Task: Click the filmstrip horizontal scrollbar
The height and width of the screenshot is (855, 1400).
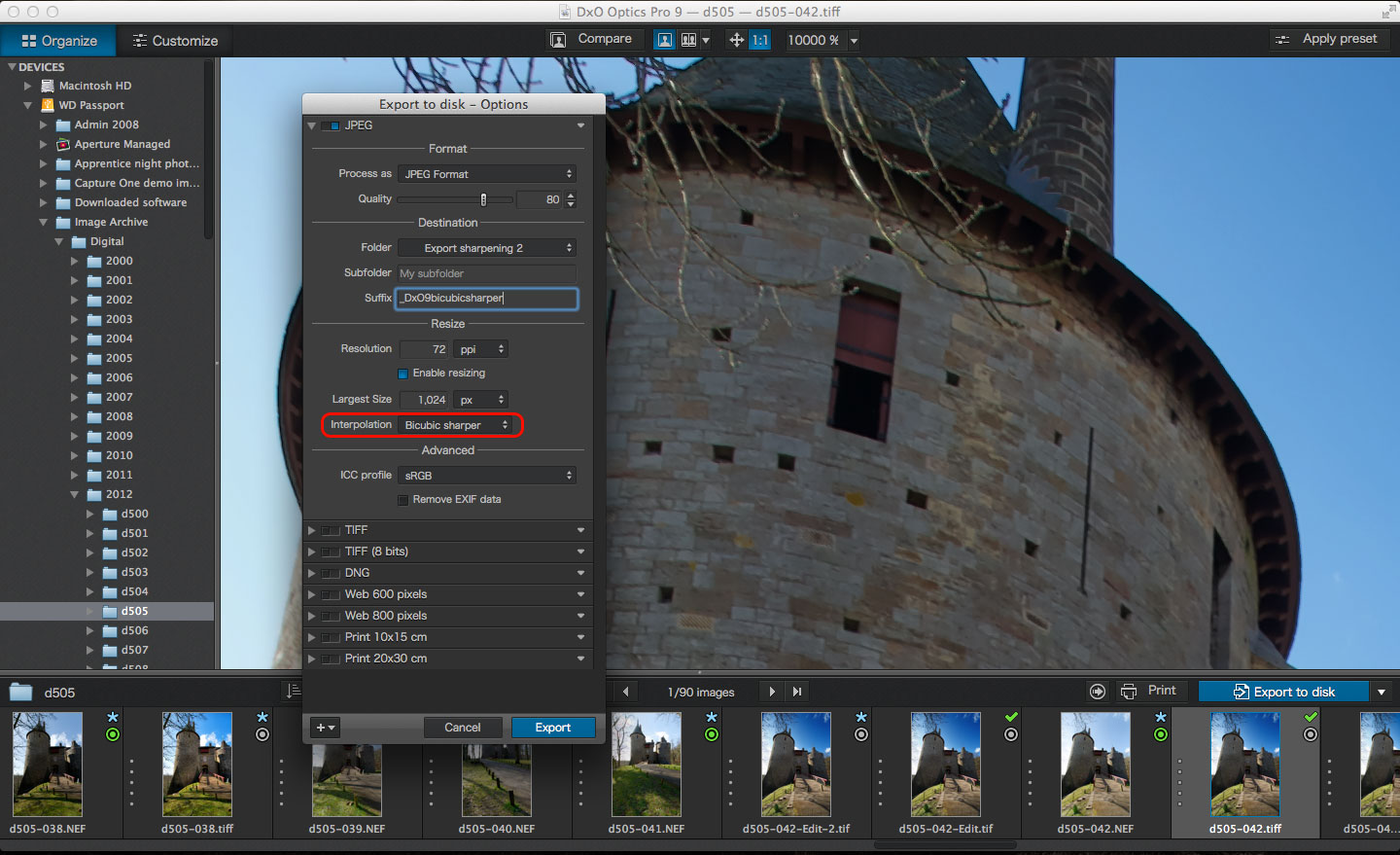Action: coord(945,844)
